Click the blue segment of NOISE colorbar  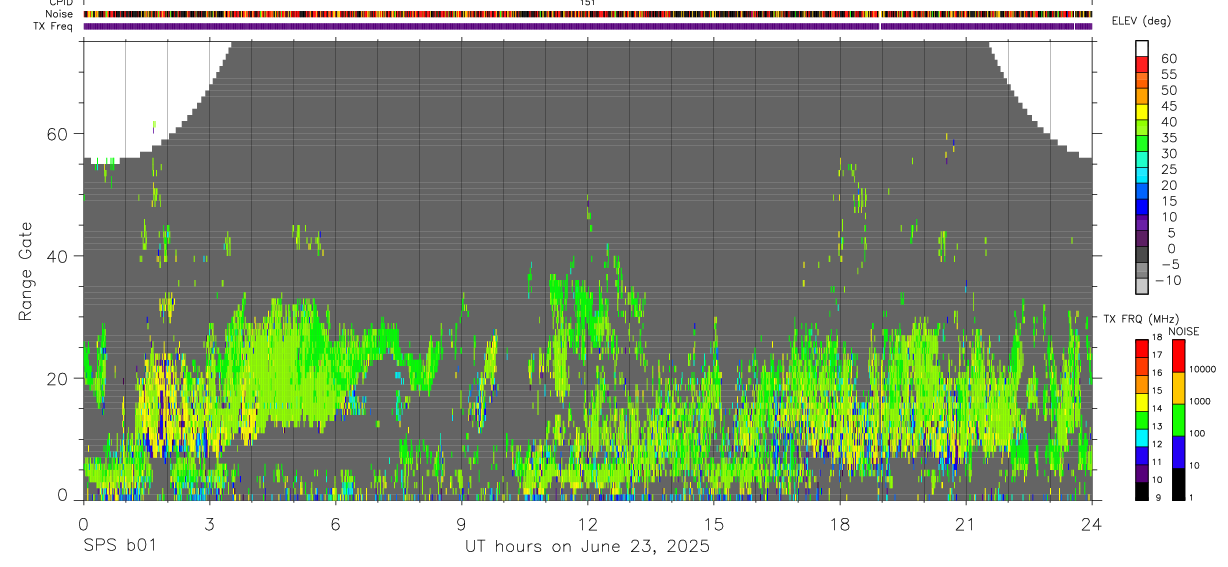point(1178,452)
